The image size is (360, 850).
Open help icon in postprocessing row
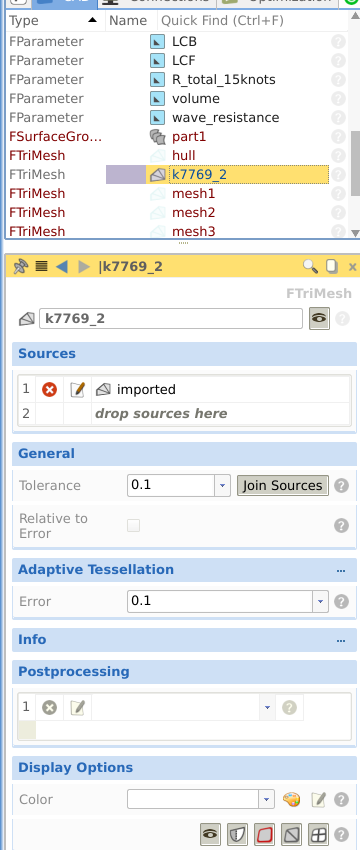(x=290, y=707)
